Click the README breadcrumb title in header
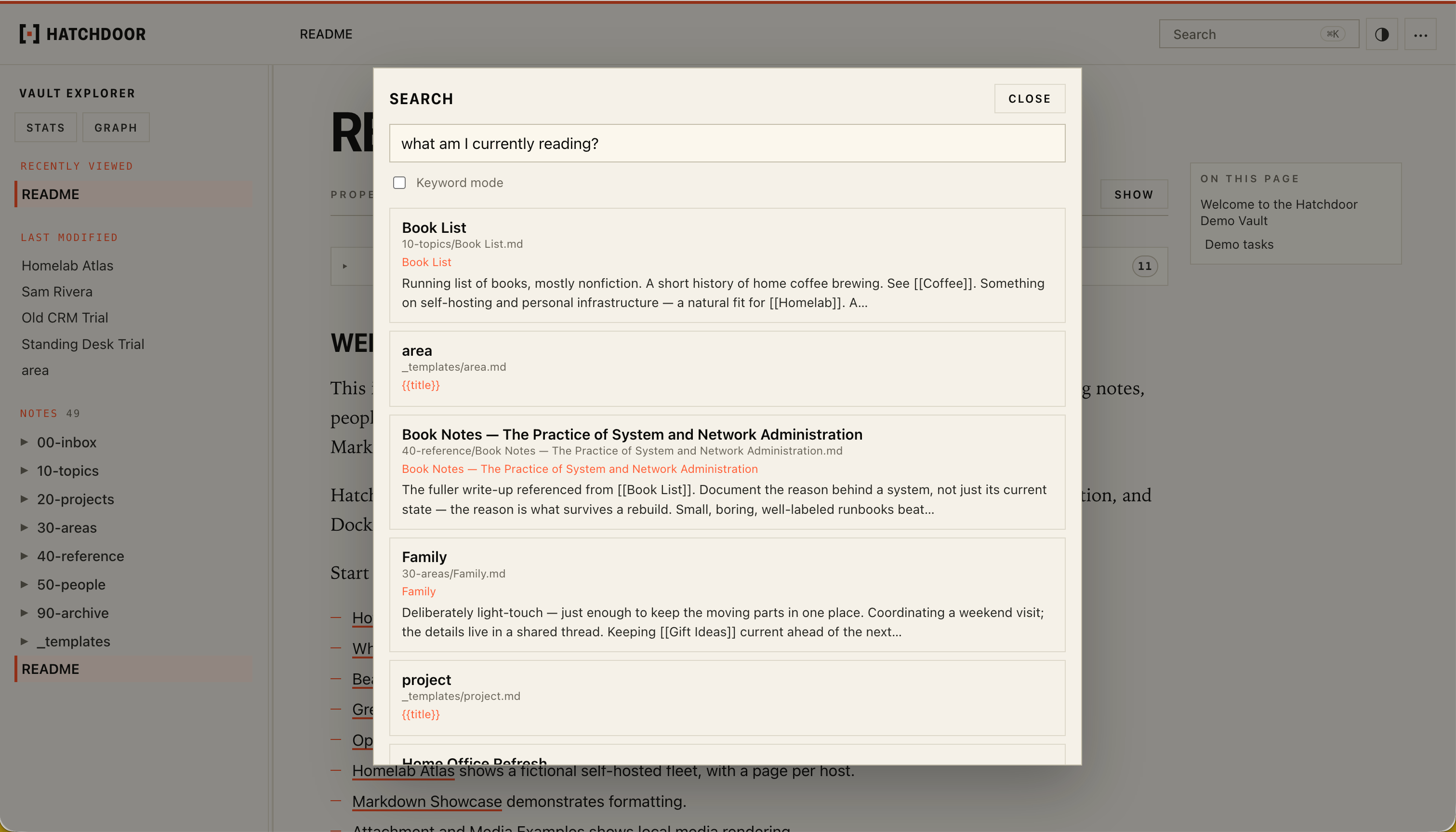 [x=326, y=34]
